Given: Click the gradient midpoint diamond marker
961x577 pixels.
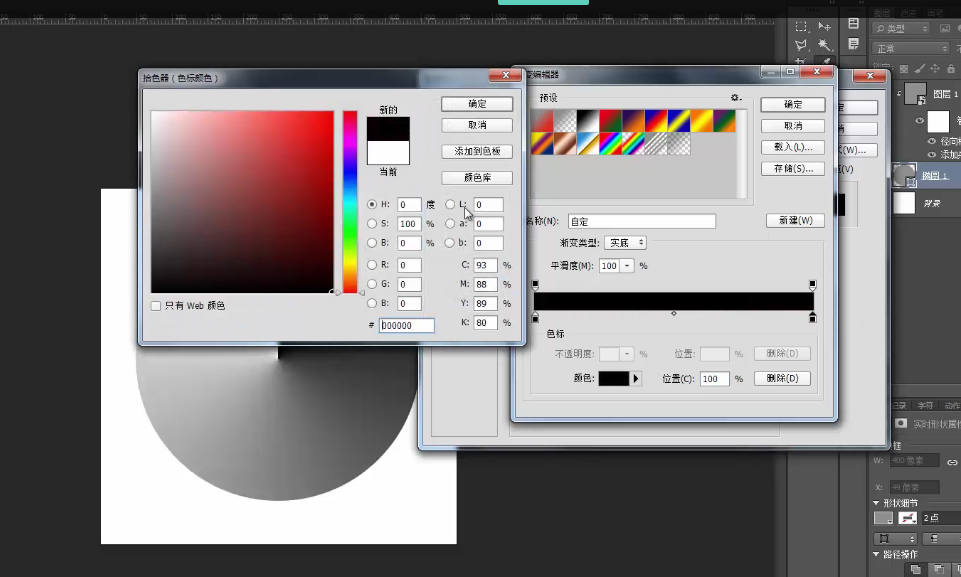Looking at the screenshot, I should (x=674, y=313).
